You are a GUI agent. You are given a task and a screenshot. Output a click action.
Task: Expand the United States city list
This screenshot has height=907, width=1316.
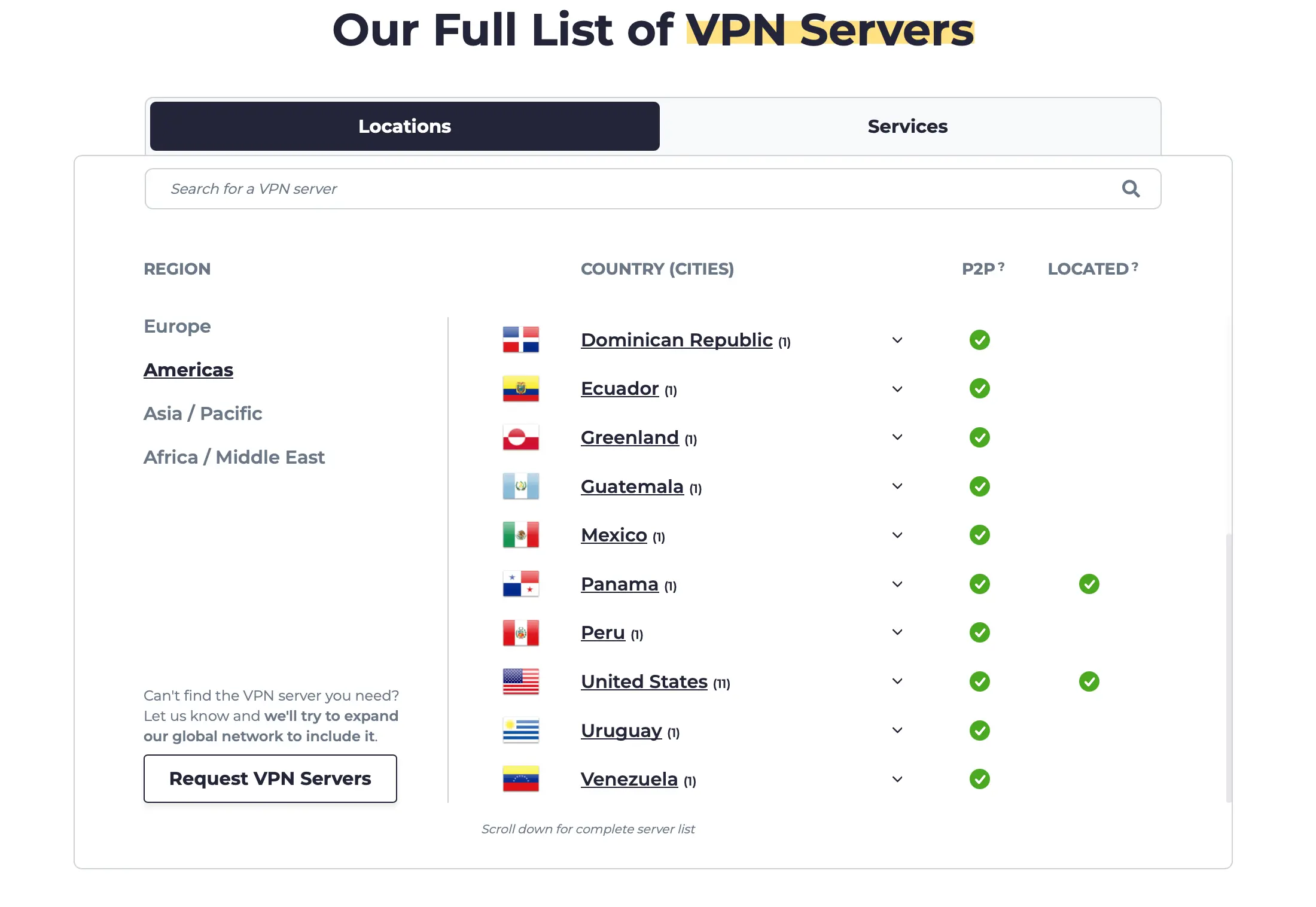pos(897,681)
